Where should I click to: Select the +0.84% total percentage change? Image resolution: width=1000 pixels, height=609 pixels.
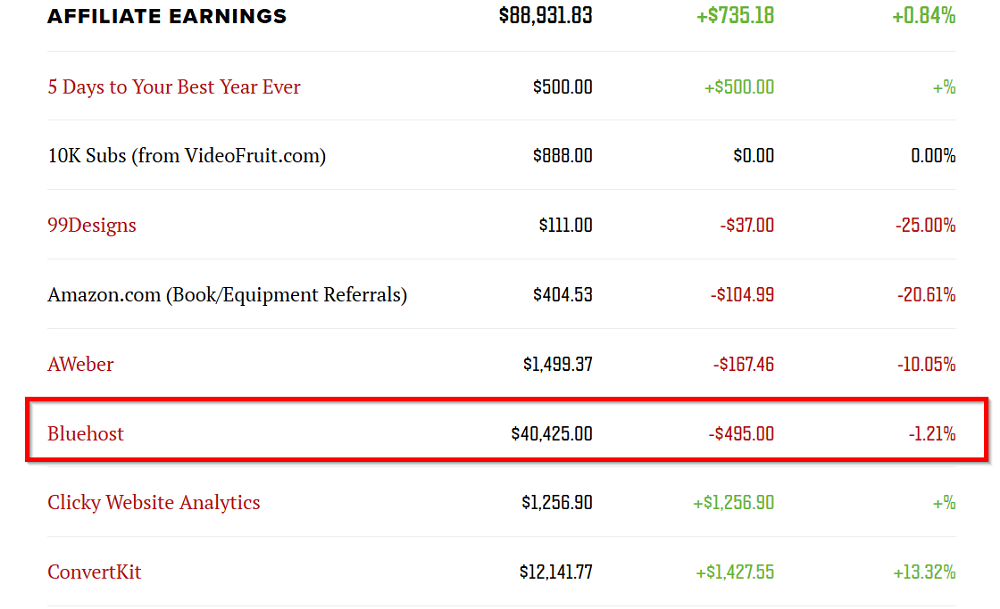925,16
